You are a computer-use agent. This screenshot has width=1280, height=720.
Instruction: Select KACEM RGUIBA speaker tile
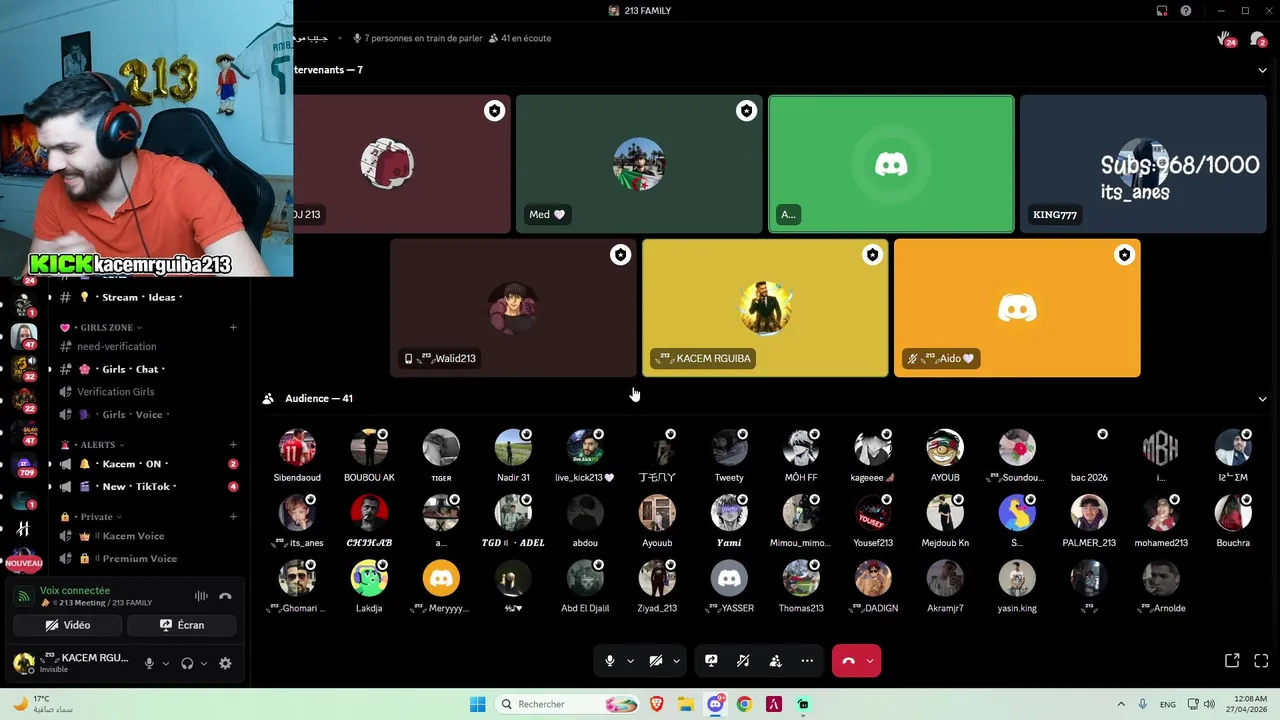(765, 308)
